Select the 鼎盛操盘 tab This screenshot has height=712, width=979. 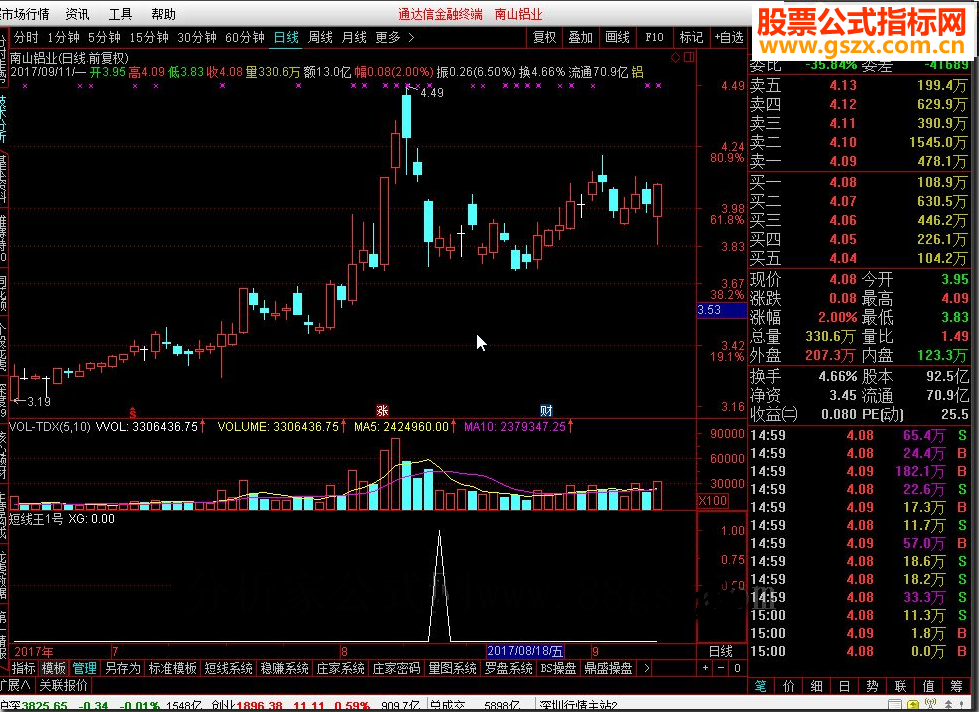(608, 668)
